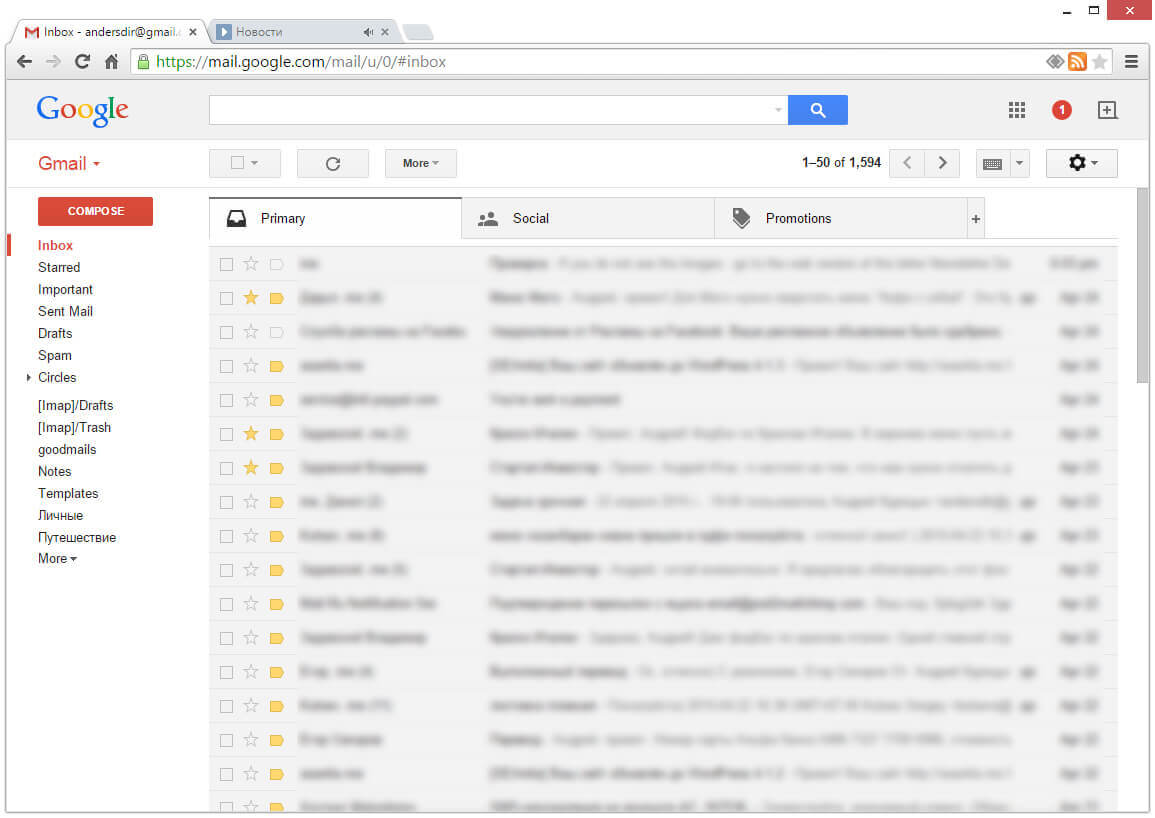1155x818 pixels.
Task: Expand the Circles label in sidebar
Action: [x=29, y=377]
